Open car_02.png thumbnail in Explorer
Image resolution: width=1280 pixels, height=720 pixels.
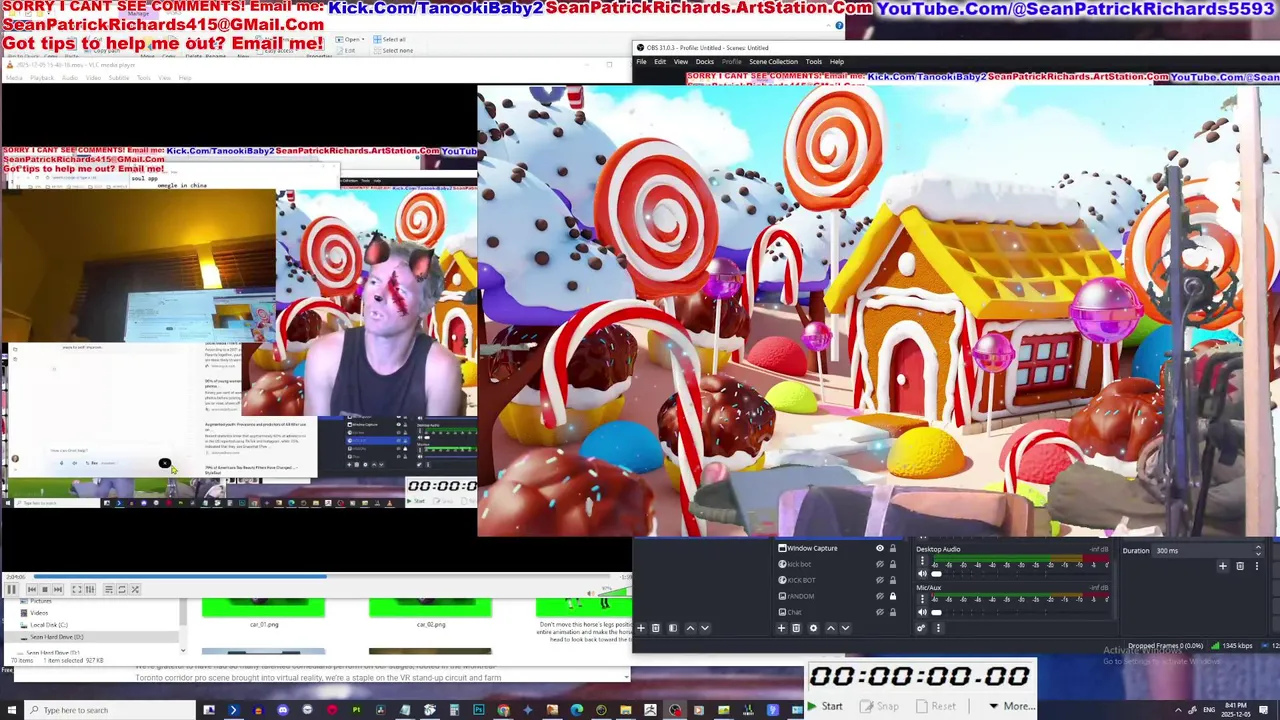(x=430, y=608)
